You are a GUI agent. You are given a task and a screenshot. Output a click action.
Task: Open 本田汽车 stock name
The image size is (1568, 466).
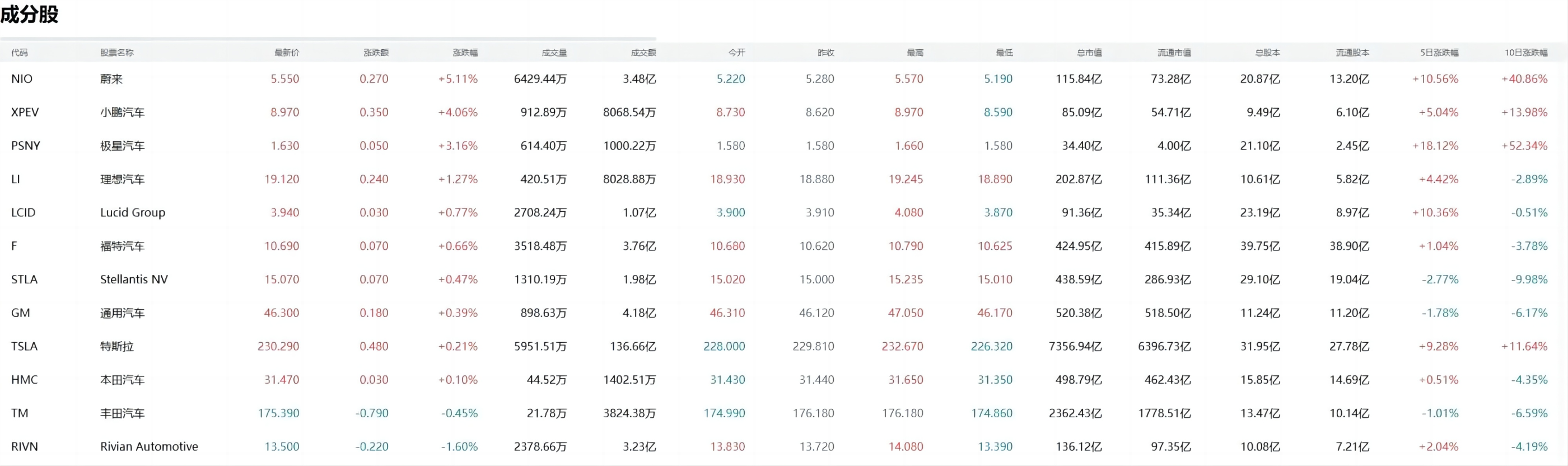coord(122,380)
